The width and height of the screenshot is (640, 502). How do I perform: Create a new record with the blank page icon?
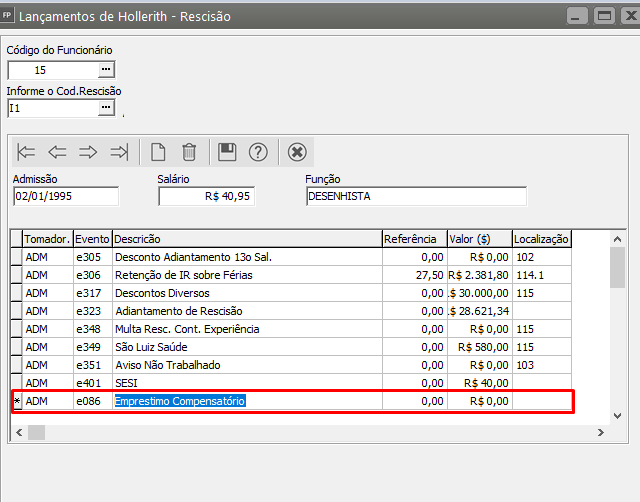click(x=158, y=152)
